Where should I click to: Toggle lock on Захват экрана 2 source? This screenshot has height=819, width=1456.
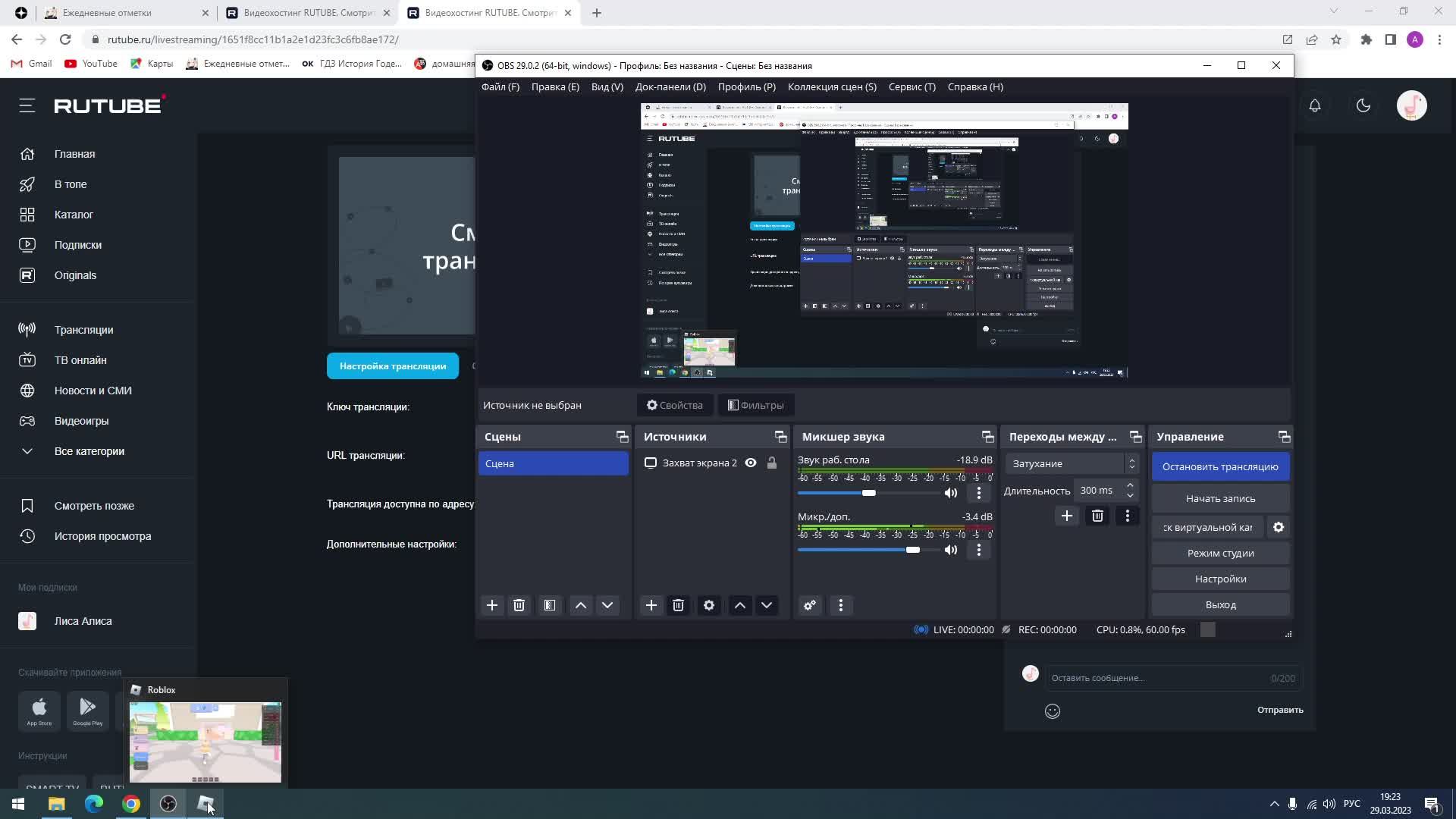772,463
